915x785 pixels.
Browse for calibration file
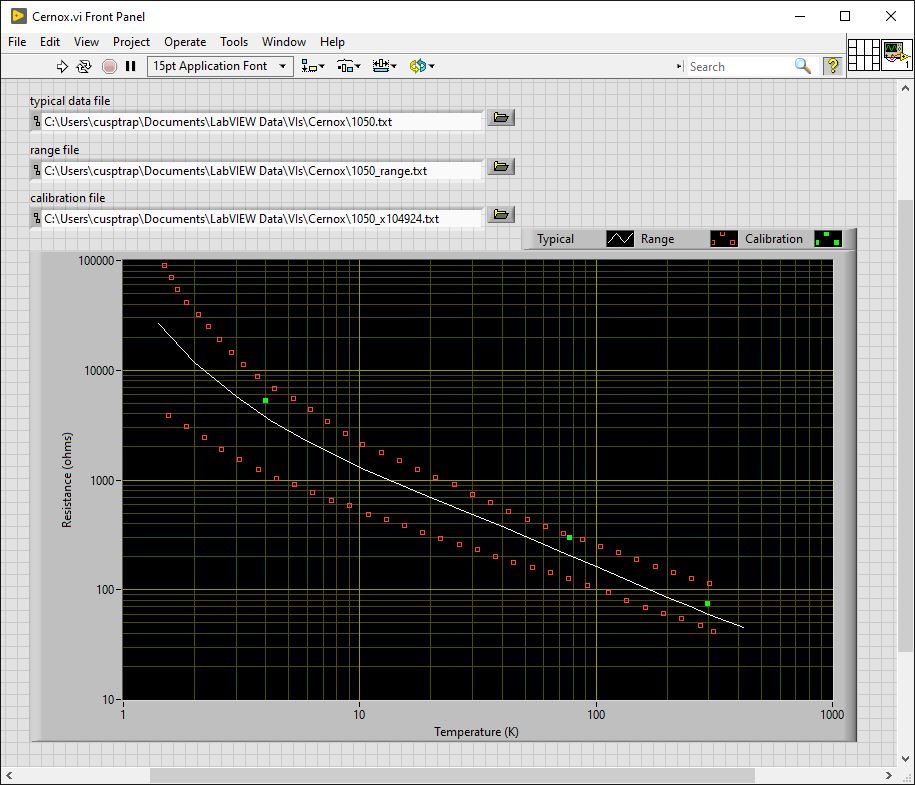(501, 214)
